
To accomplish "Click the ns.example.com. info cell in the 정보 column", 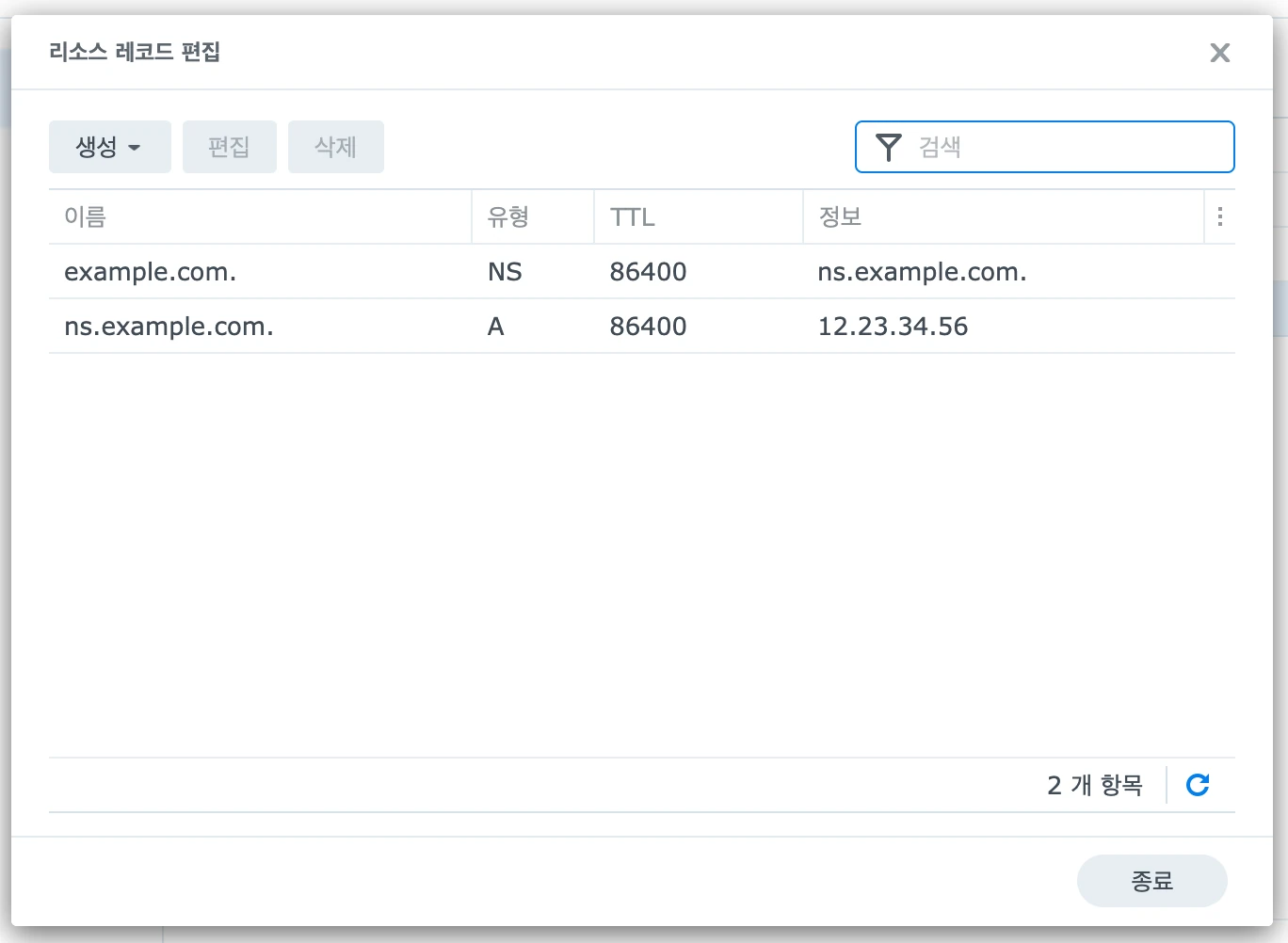I will pyautogui.click(x=923, y=272).
